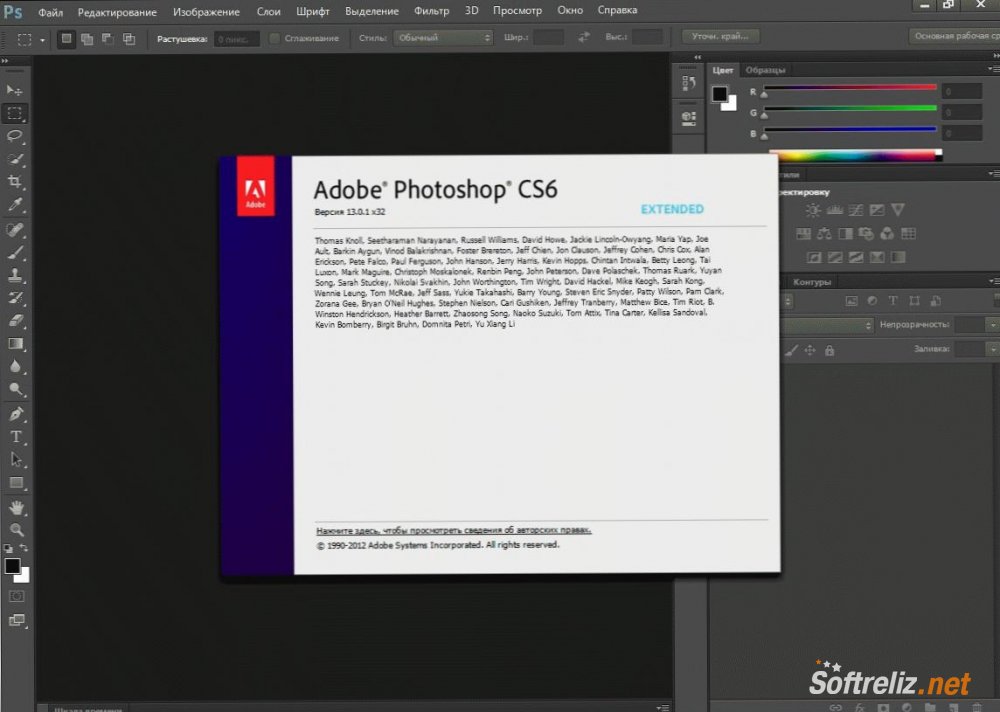Screen dimensions: 1000x712
Task: Select the Eyedropper tool
Action: 15,205
